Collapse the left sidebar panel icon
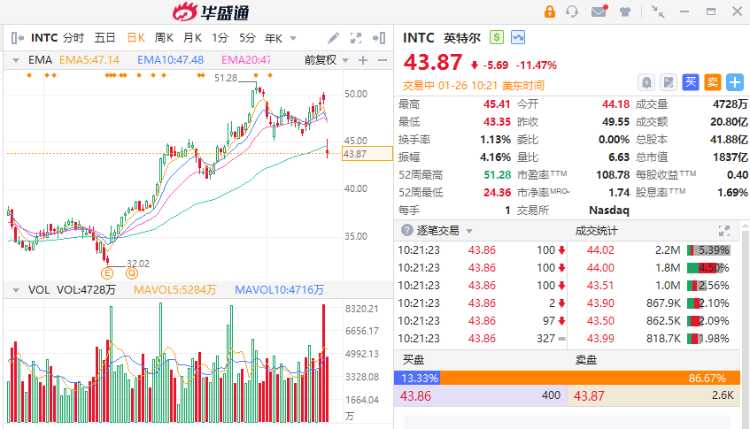Screen dimensions: 750x429 tap(17, 38)
